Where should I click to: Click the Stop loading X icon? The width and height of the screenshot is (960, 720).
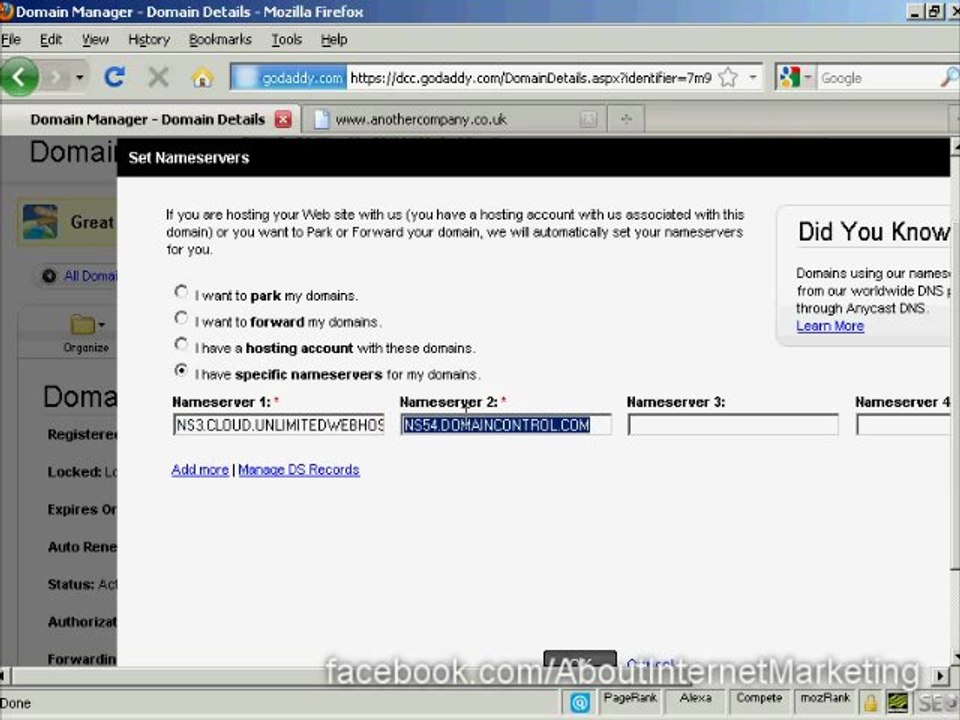tap(158, 77)
